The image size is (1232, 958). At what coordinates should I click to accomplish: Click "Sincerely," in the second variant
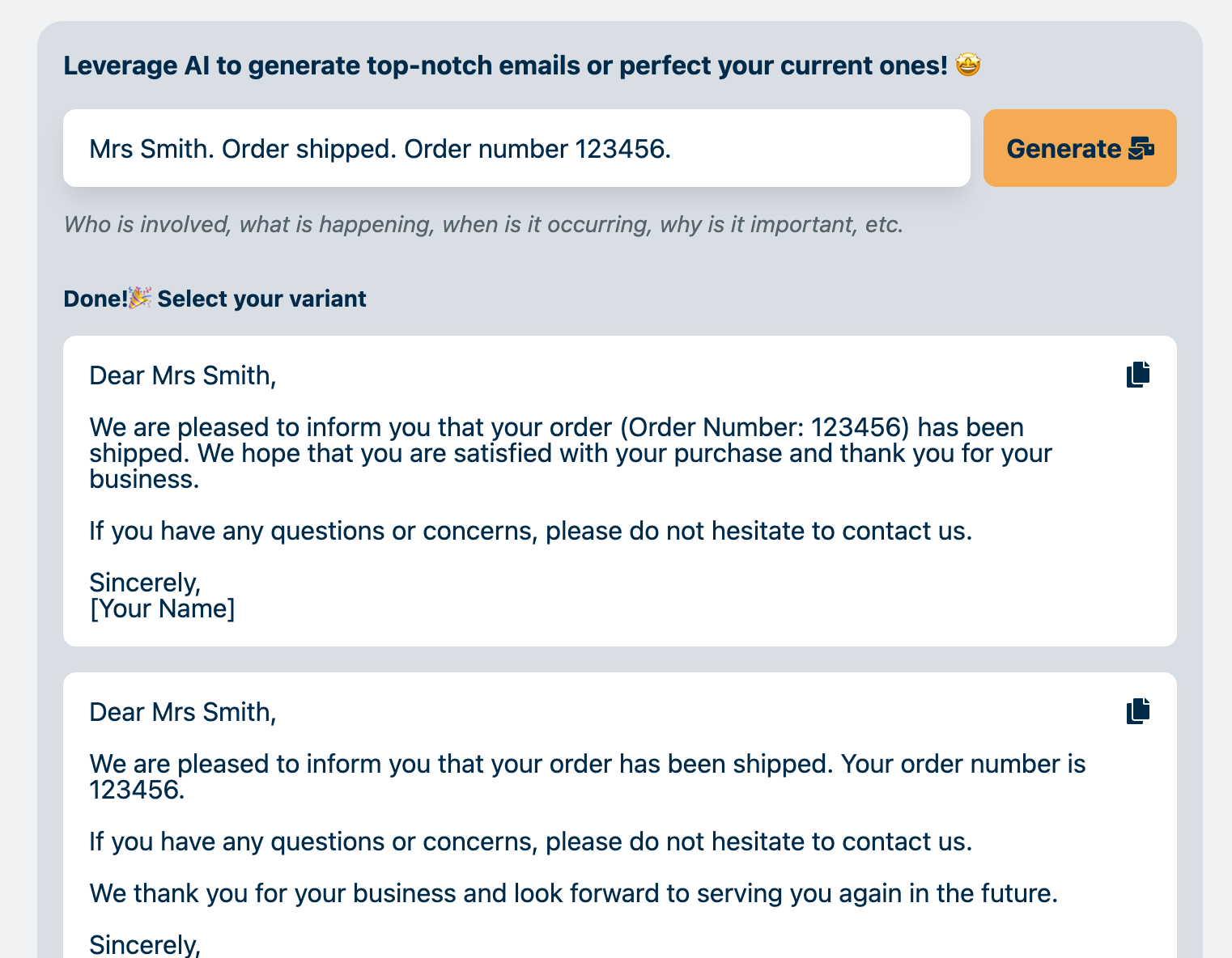click(x=145, y=945)
